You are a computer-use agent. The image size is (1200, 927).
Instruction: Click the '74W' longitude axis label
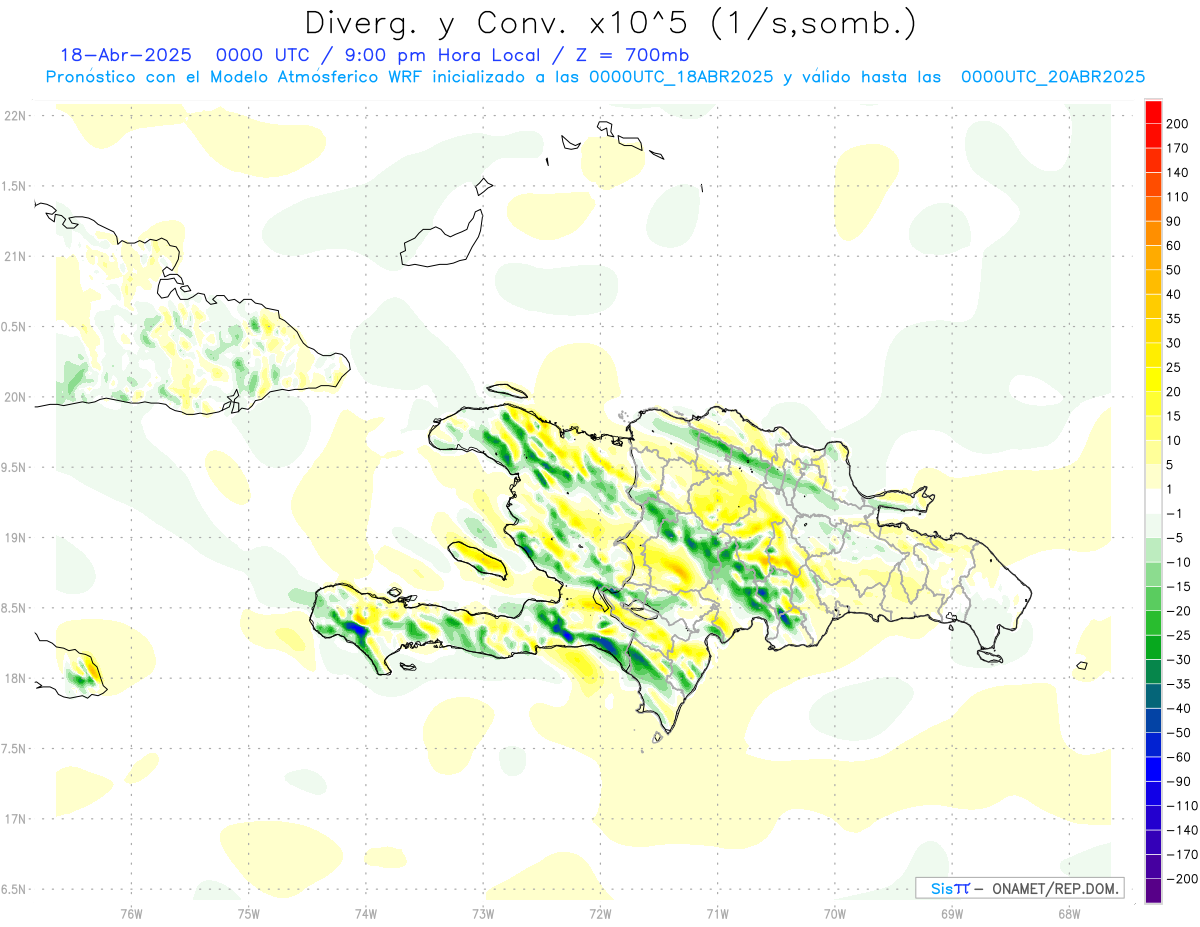pos(366,914)
